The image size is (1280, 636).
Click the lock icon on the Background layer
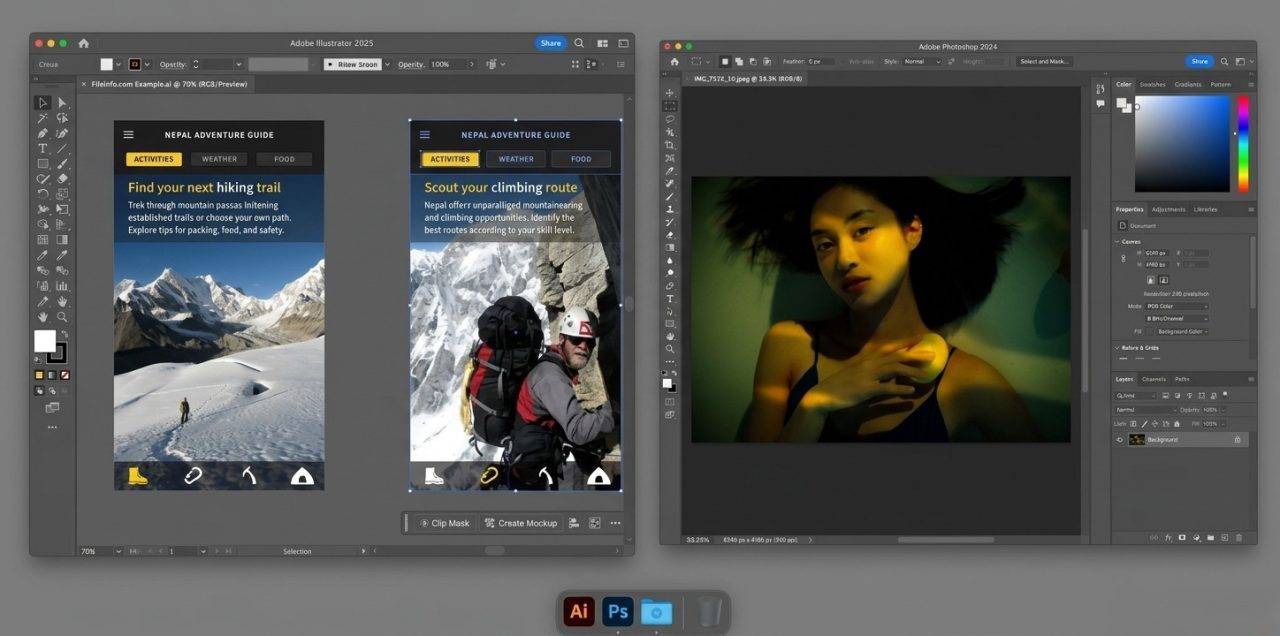point(1237,440)
